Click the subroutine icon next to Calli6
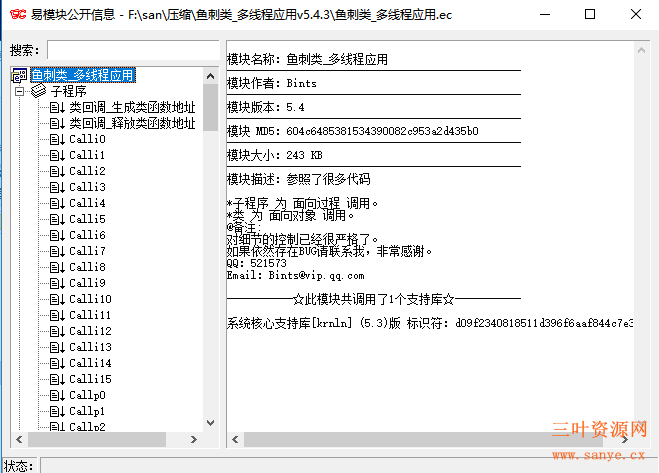 pyautogui.click(x=57, y=235)
